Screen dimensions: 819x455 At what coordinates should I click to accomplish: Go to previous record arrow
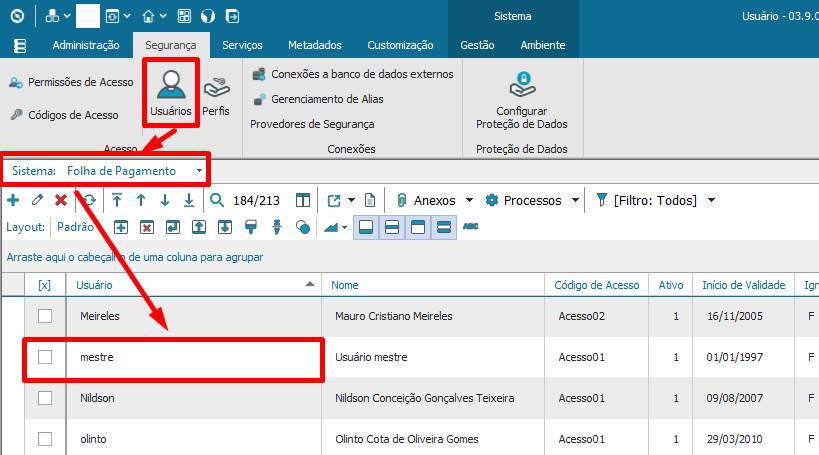pyautogui.click(x=141, y=200)
